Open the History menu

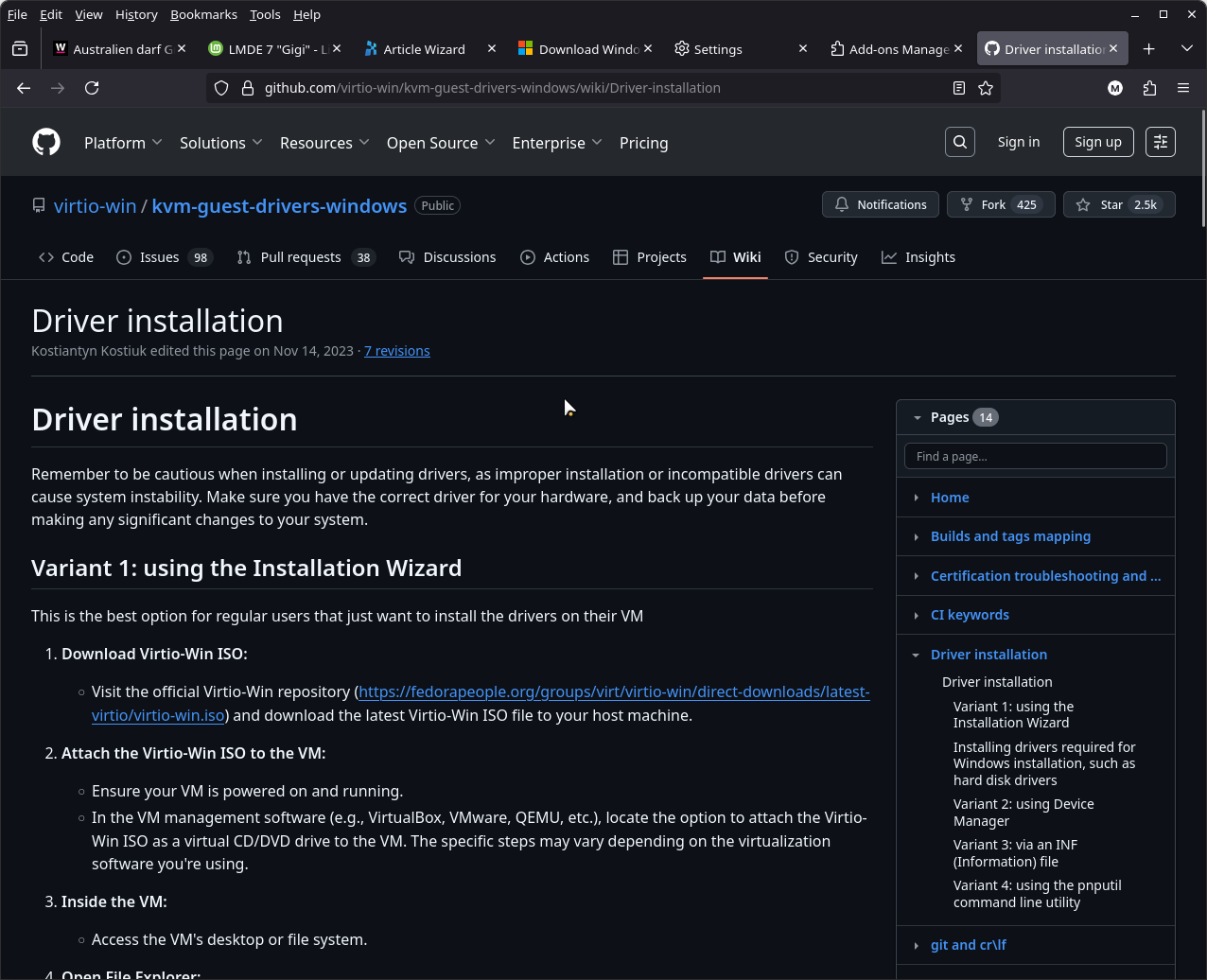coord(136,14)
